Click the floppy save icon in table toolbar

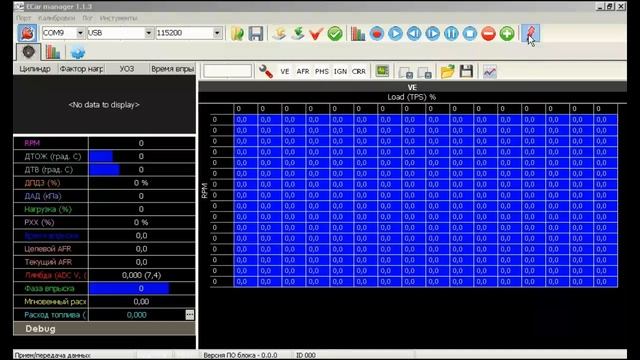(466, 71)
